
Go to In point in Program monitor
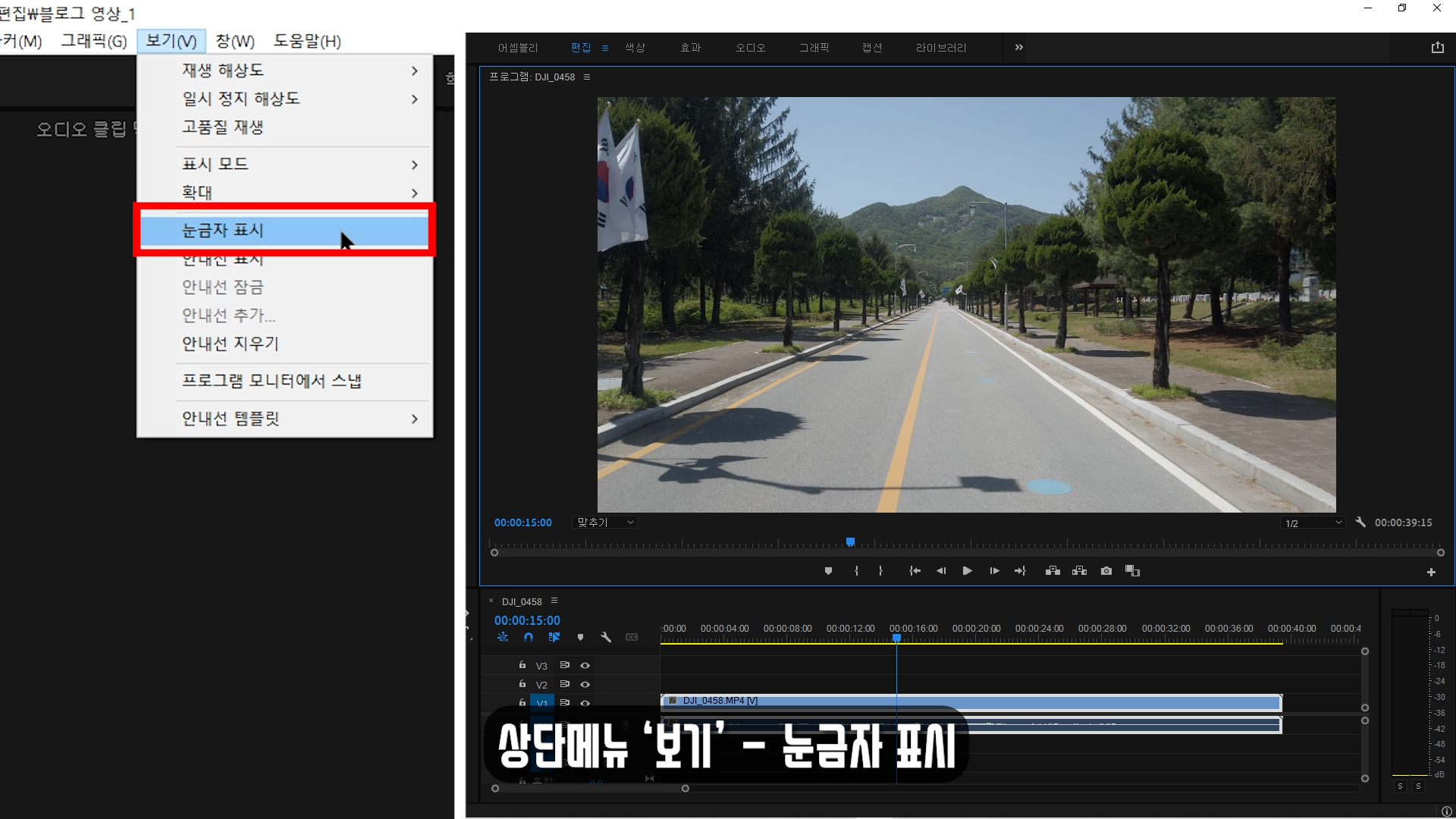pyautogui.click(x=915, y=571)
